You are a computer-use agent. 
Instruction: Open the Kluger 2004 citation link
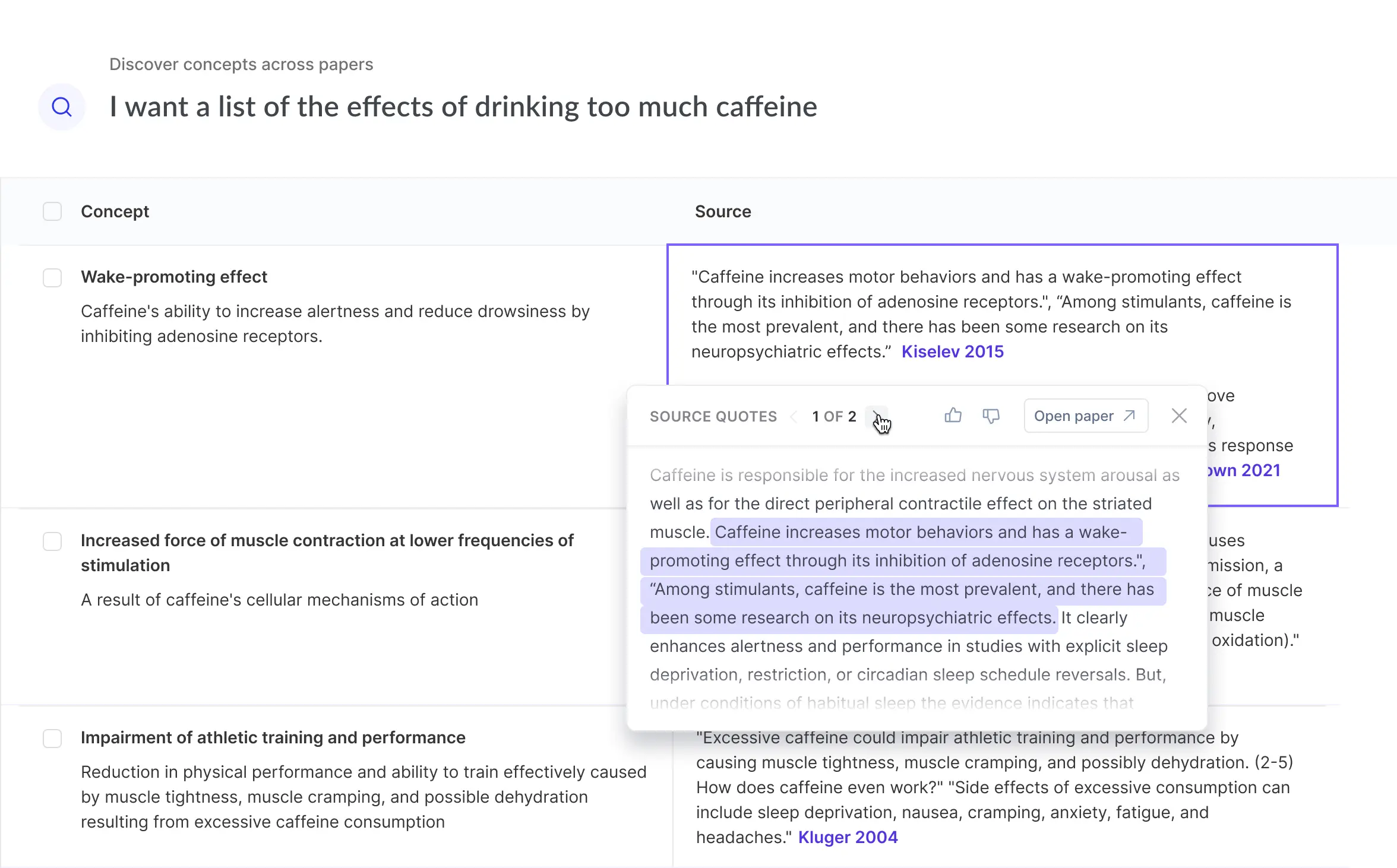848,837
